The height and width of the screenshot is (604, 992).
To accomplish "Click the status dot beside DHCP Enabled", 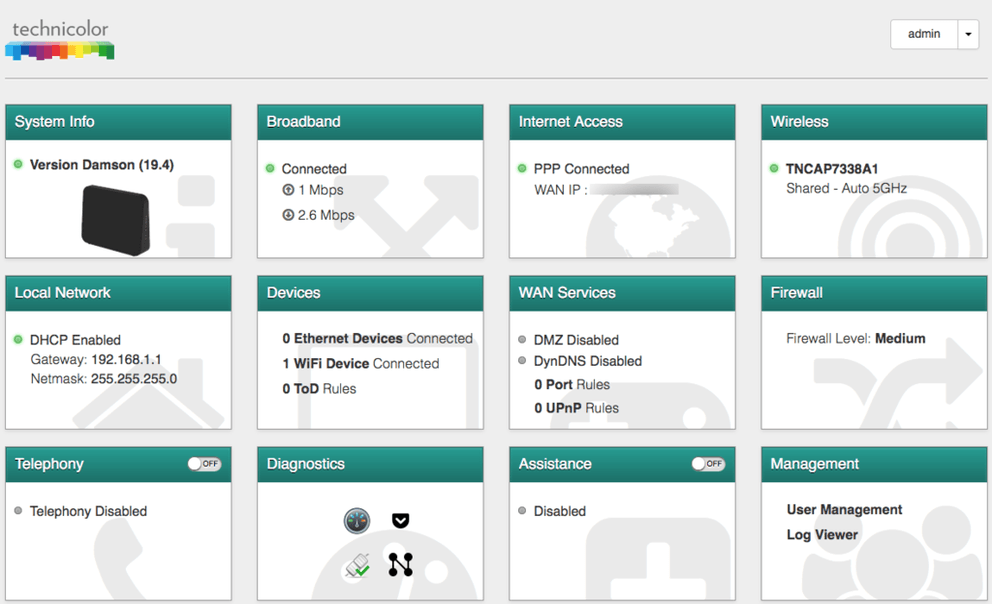I will click(16, 339).
